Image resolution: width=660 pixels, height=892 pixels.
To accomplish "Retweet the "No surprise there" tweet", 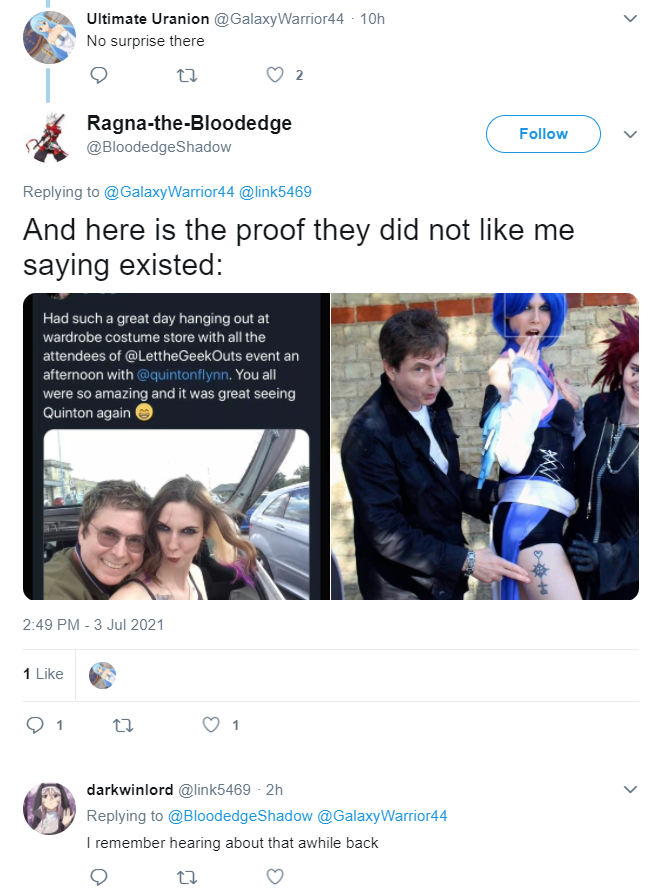I will pyautogui.click(x=187, y=75).
